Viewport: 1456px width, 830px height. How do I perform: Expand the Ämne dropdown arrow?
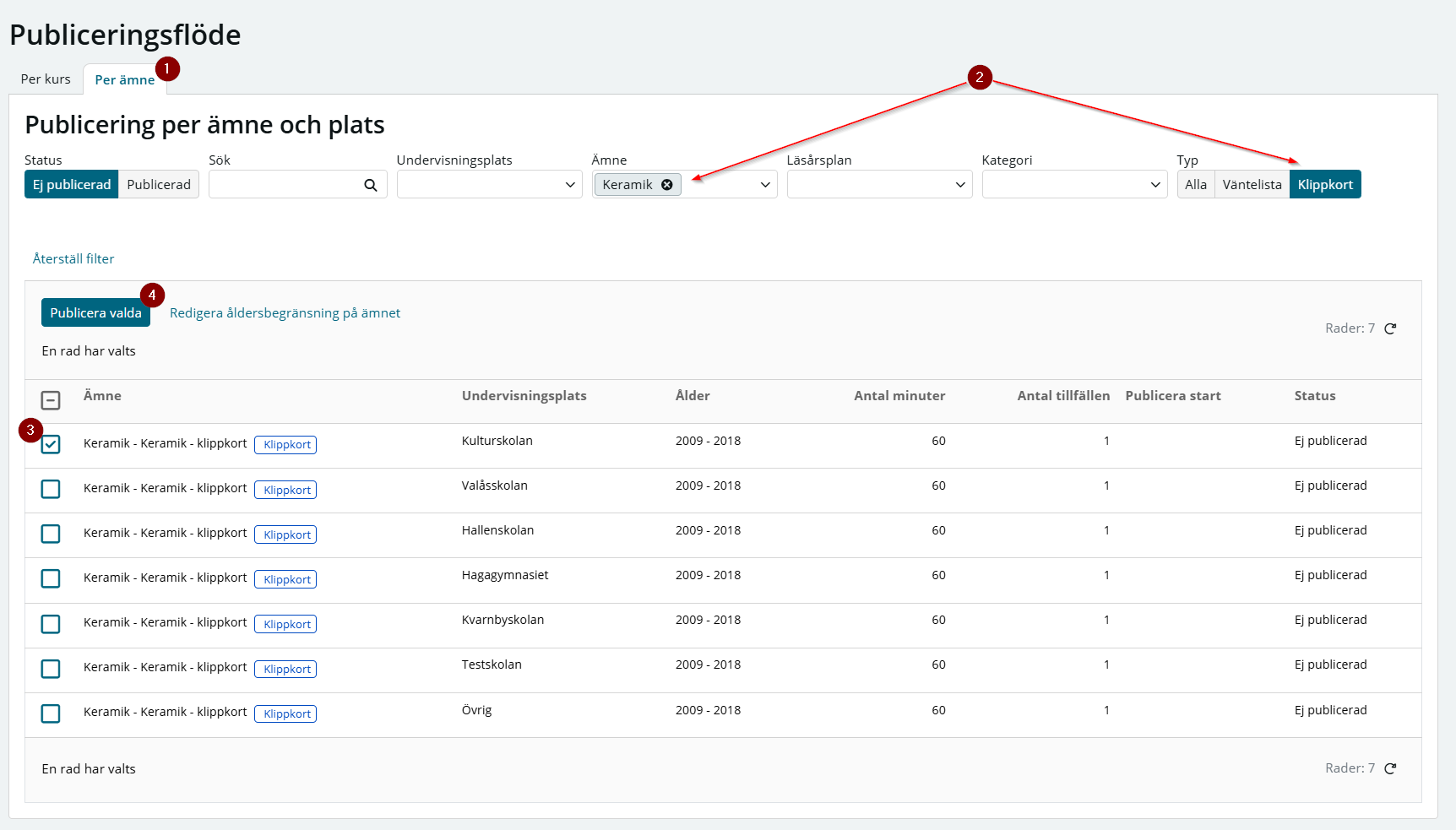pyautogui.click(x=765, y=185)
